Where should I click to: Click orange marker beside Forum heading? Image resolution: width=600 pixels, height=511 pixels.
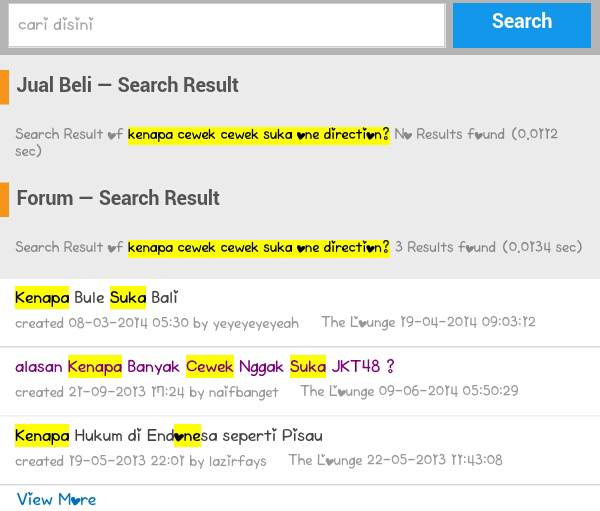coord(4,200)
